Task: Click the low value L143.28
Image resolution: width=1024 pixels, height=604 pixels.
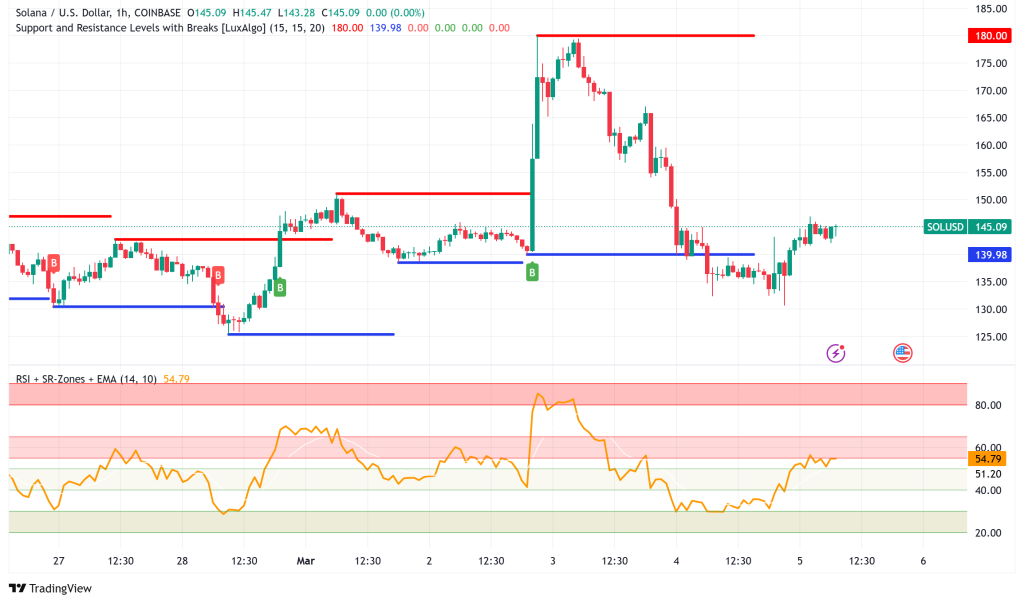Action: [296, 12]
